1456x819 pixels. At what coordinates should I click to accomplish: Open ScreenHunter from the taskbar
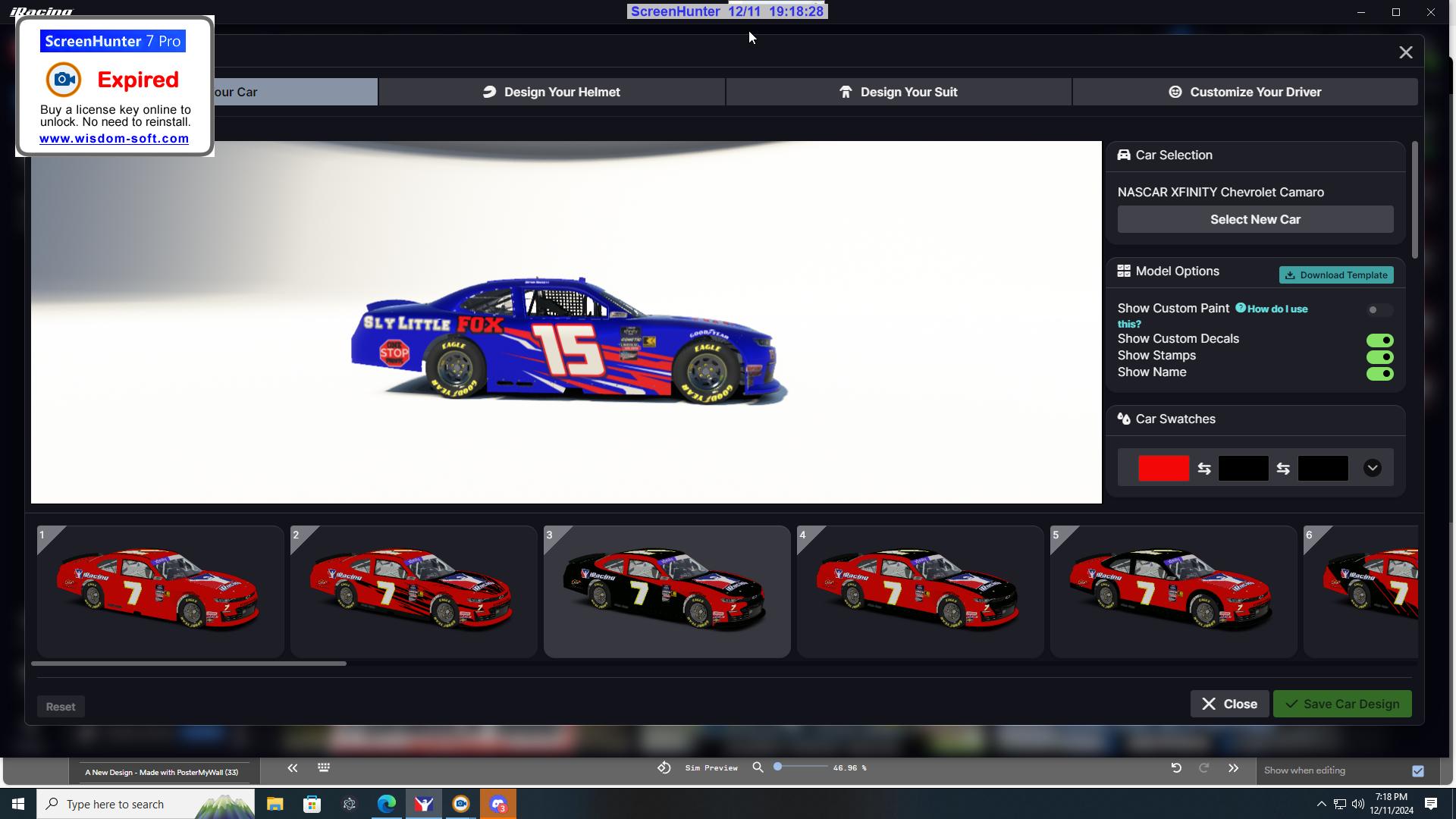tap(461, 804)
